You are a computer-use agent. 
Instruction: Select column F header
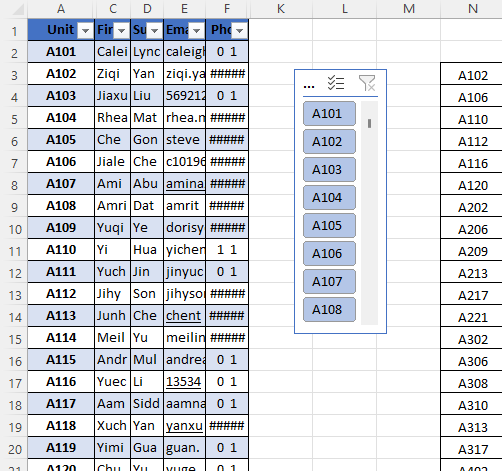(x=227, y=9)
